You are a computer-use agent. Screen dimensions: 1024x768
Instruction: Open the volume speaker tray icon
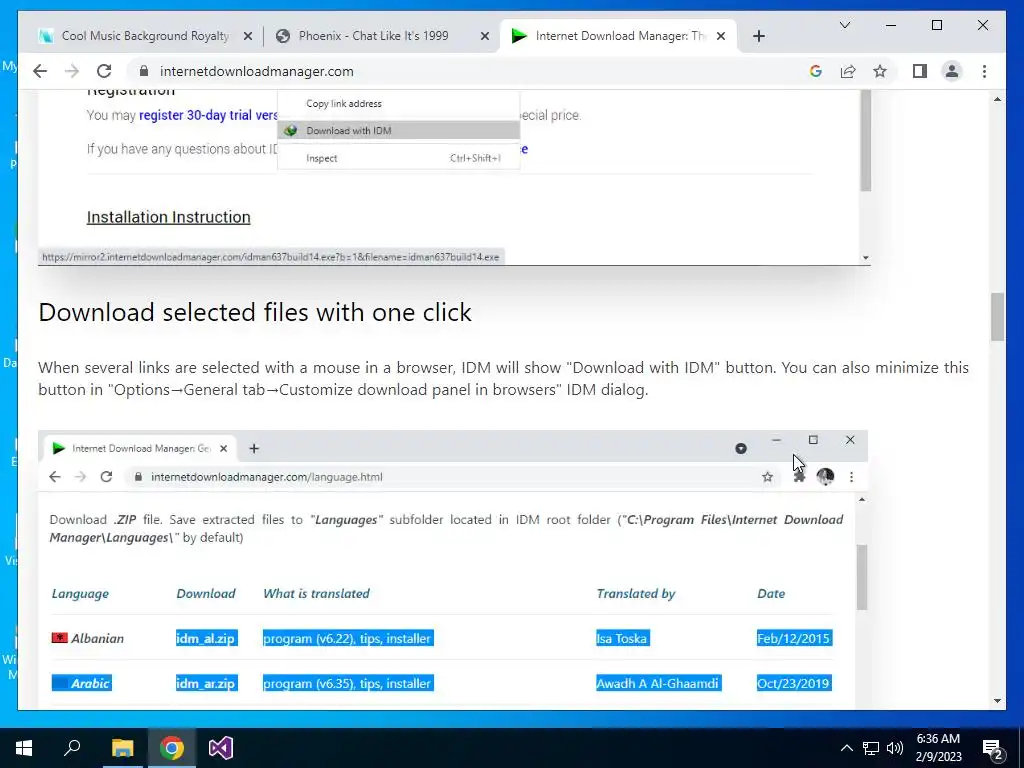pyautogui.click(x=895, y=748)
